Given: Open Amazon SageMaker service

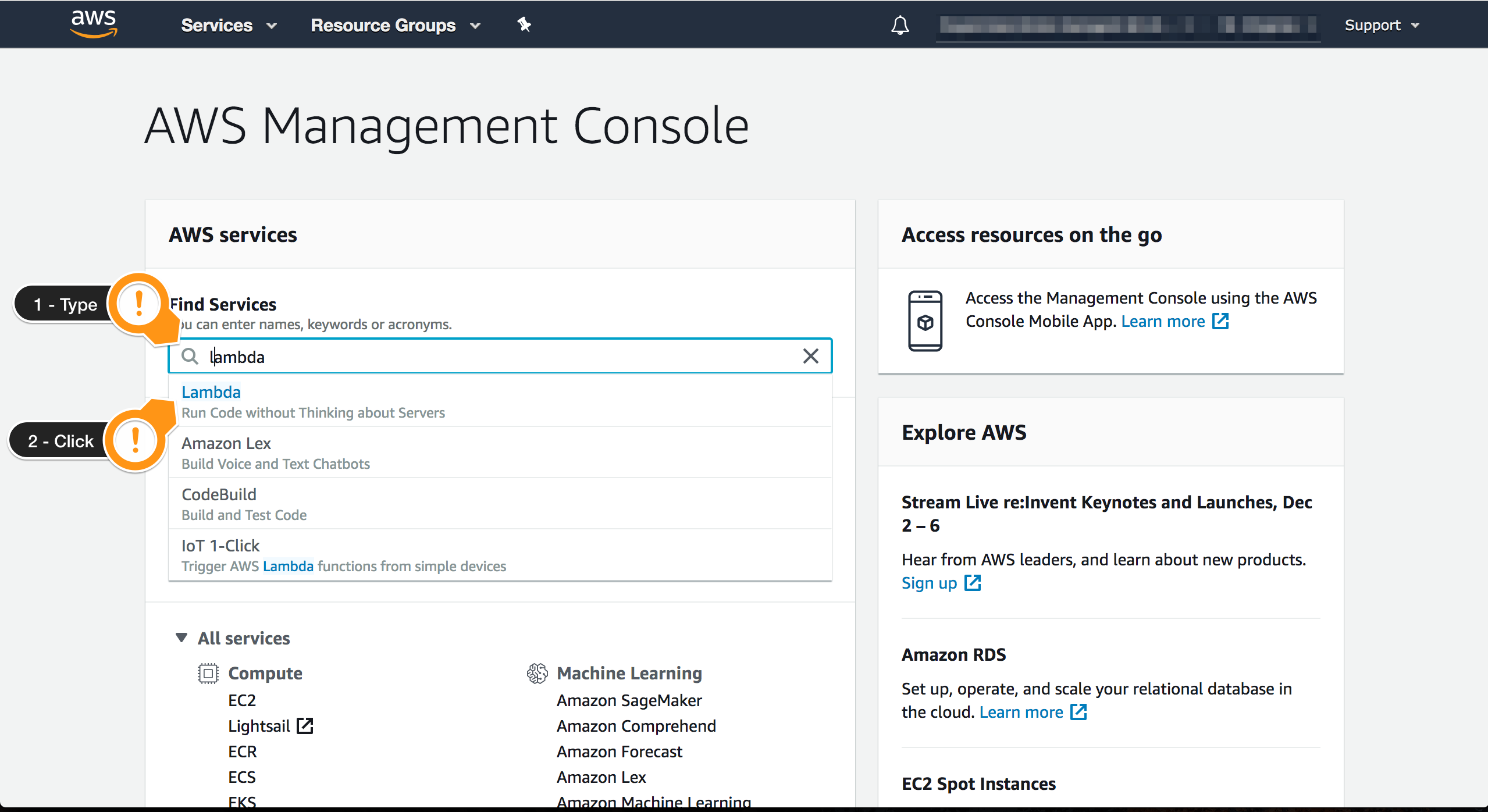Looking at the screenshot, I should click(629, 700).
